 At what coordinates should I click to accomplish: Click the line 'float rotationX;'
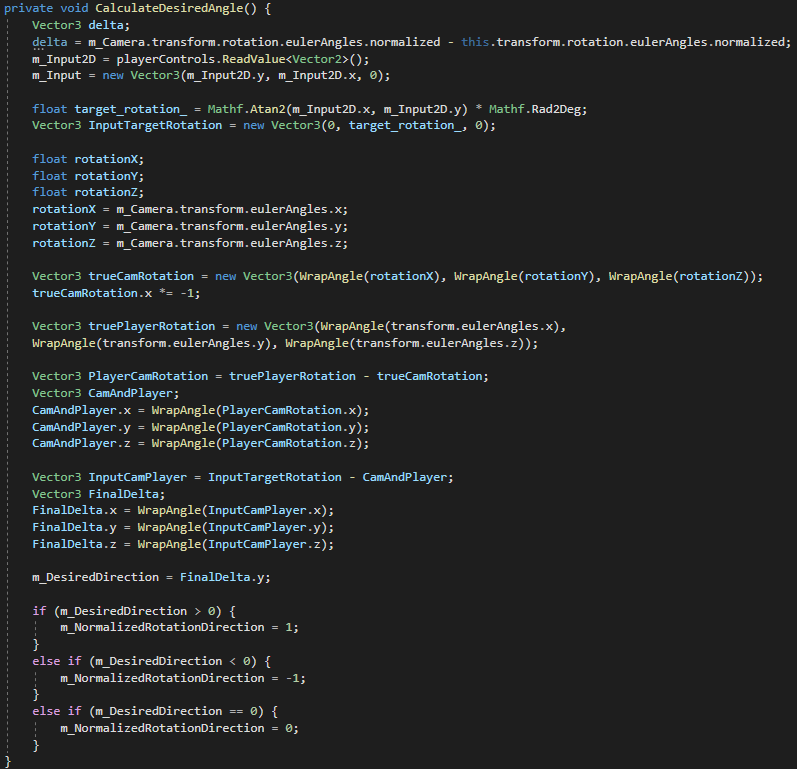88,159
